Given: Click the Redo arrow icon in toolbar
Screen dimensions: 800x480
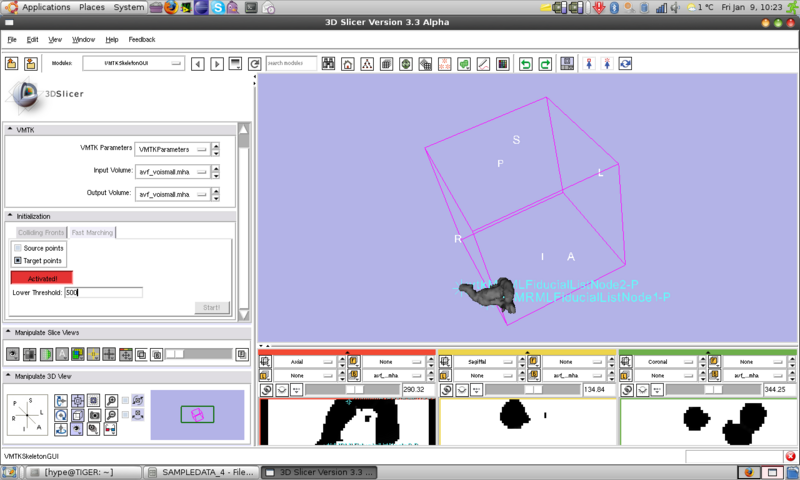Looking at the screenshot, I should click(x=545, y=64).
